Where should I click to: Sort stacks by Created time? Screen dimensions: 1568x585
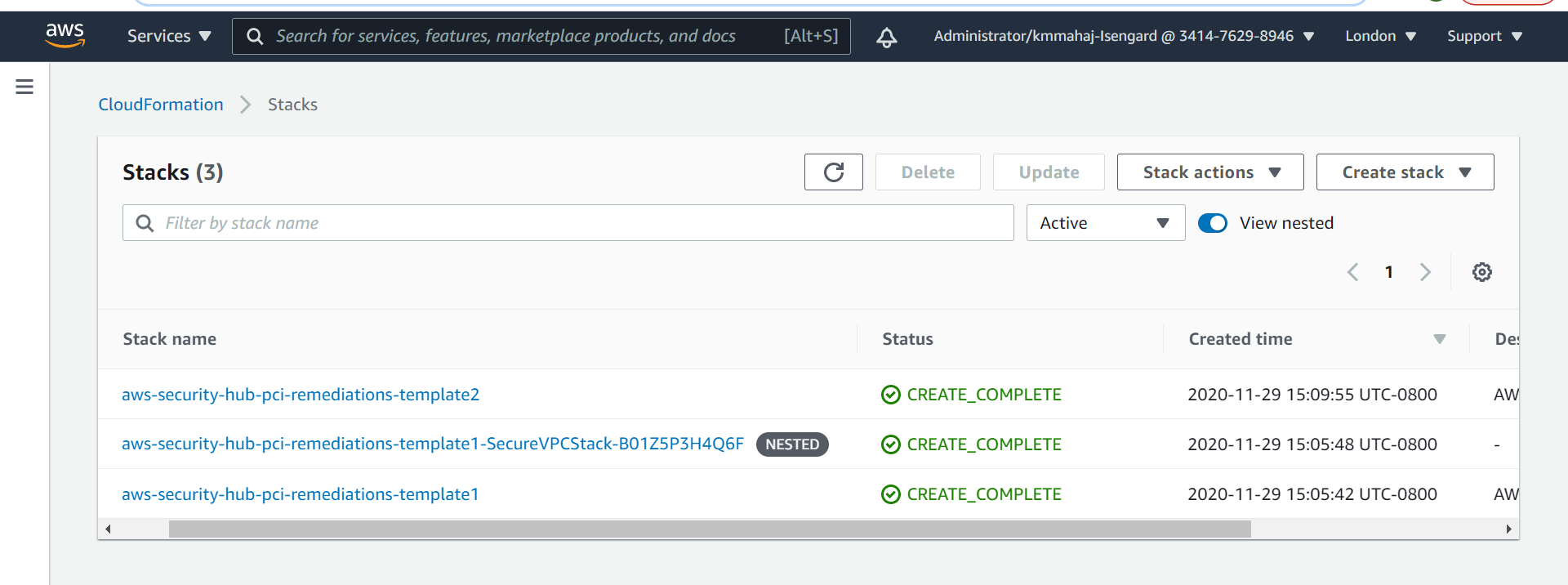1440,339
